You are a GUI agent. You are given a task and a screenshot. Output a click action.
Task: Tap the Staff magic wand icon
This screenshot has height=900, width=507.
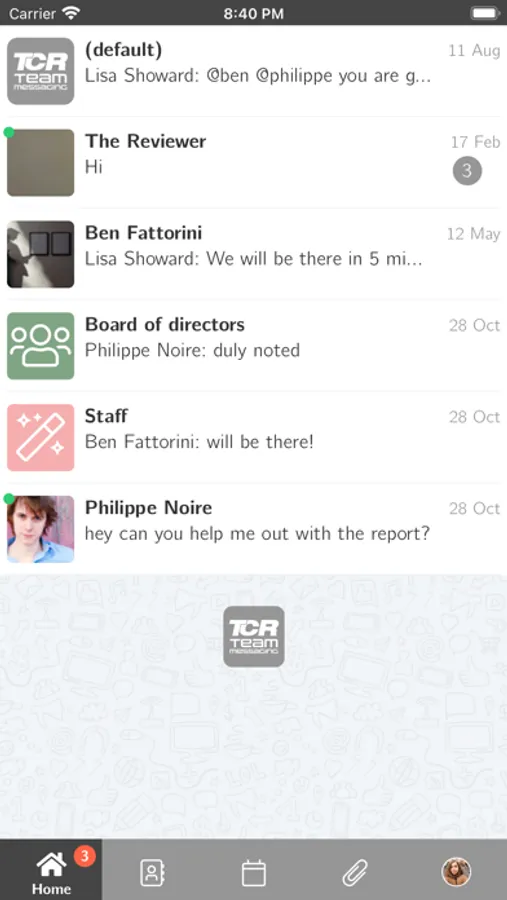point(41,437)
